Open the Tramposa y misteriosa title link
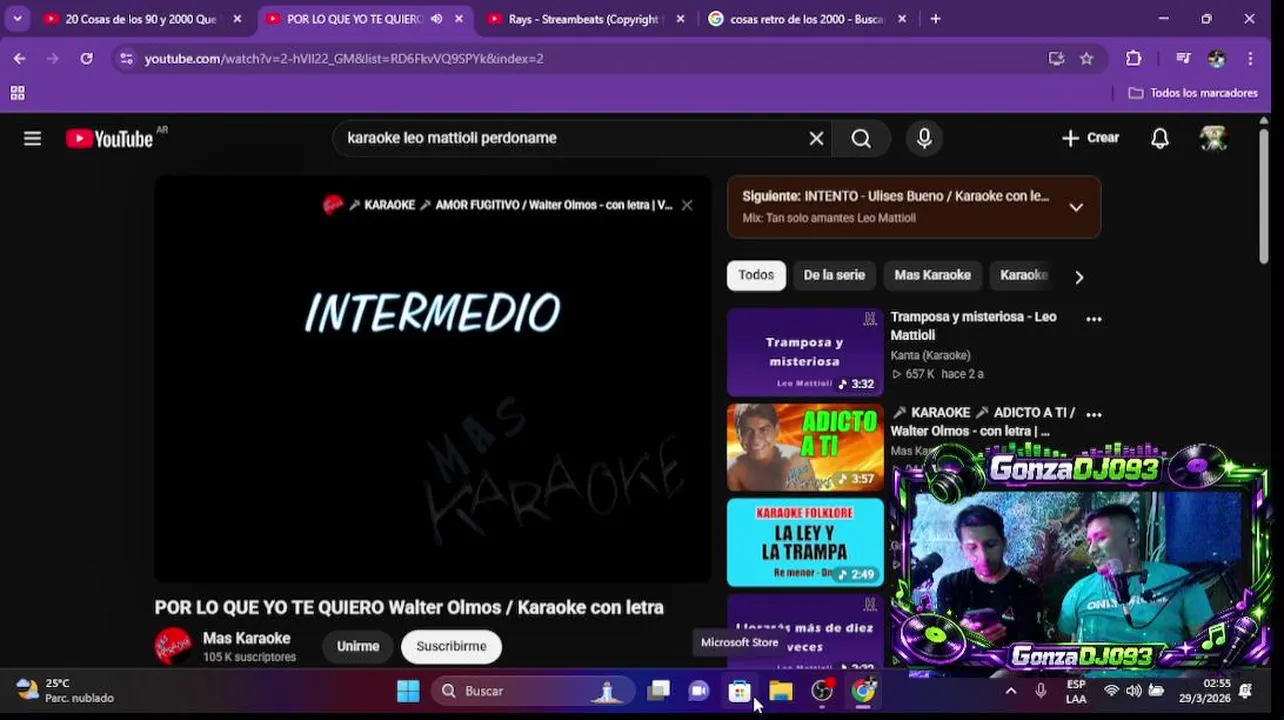This screenshot has width=1284, height=720. (973, 326)
